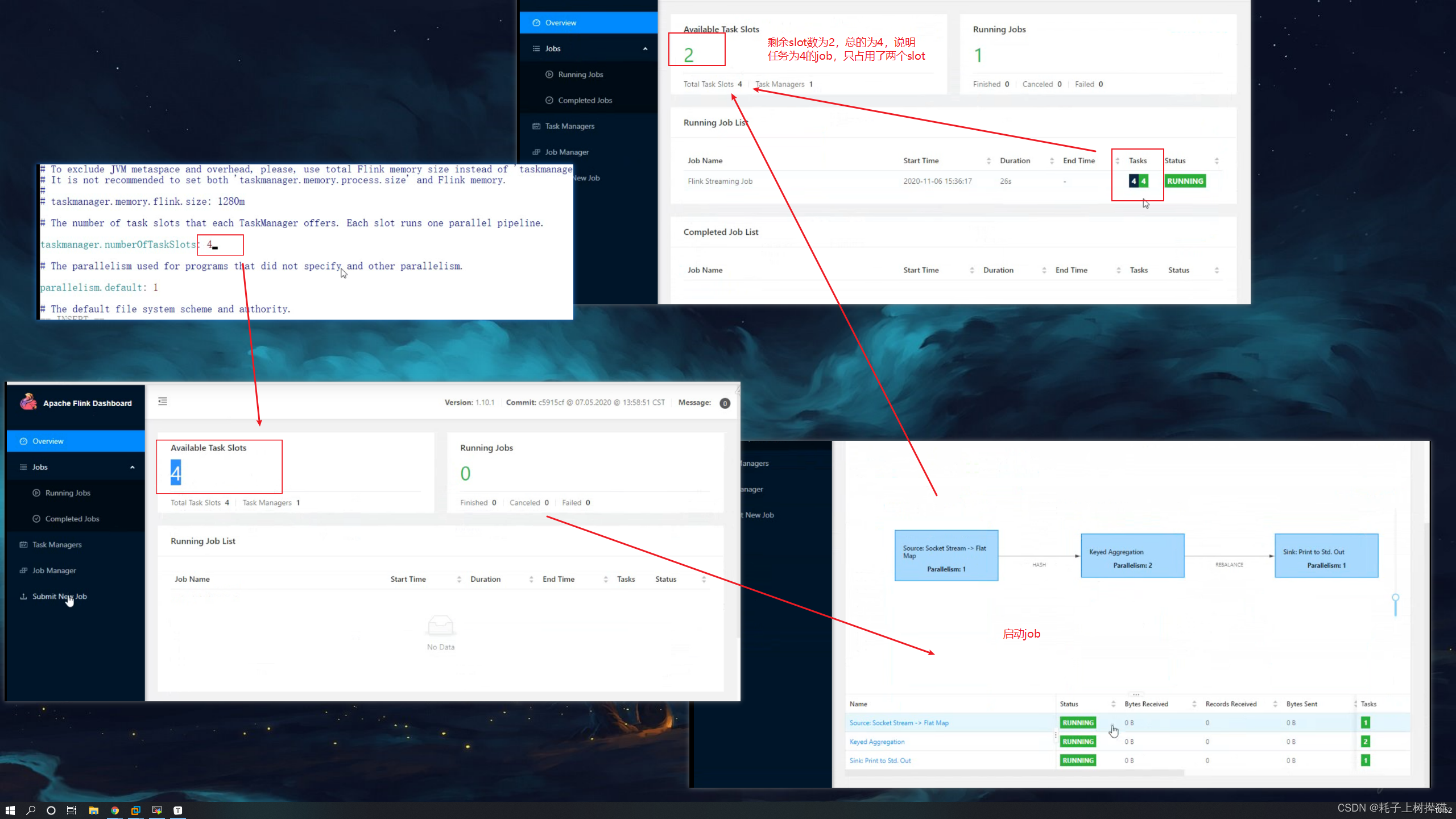The image size is (1456, 819).
Task: Open Sink: Print to Std. Out table link
Action: point(880,760)
